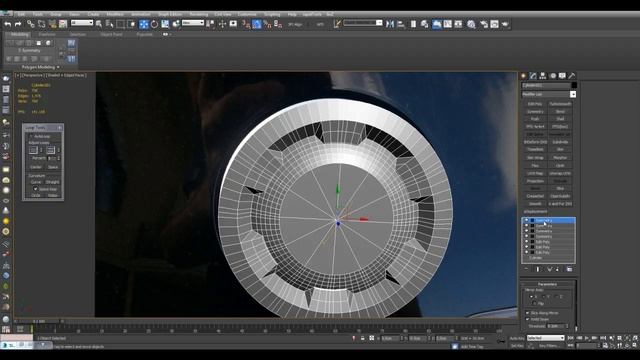640x360 pixels.
Task: Click the teapot Render icon
Action: (x=505, y=24)
